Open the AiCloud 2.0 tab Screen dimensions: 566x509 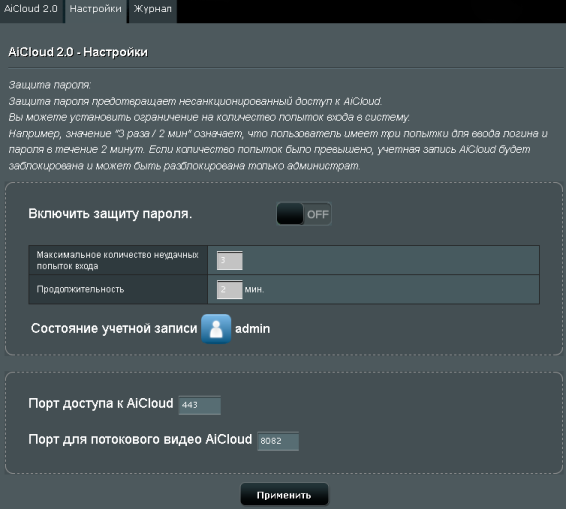(32, 9)
